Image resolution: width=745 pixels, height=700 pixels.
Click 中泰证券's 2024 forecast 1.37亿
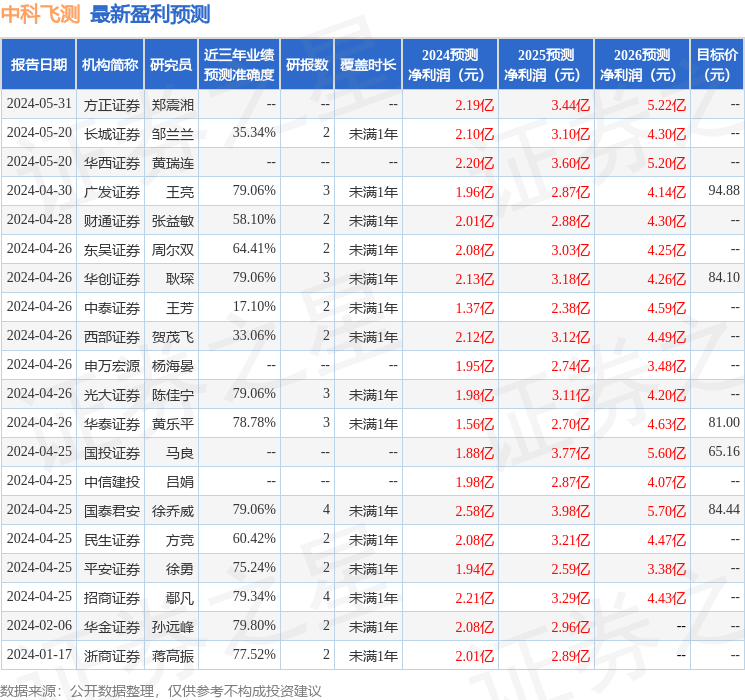tap(474, 308)
